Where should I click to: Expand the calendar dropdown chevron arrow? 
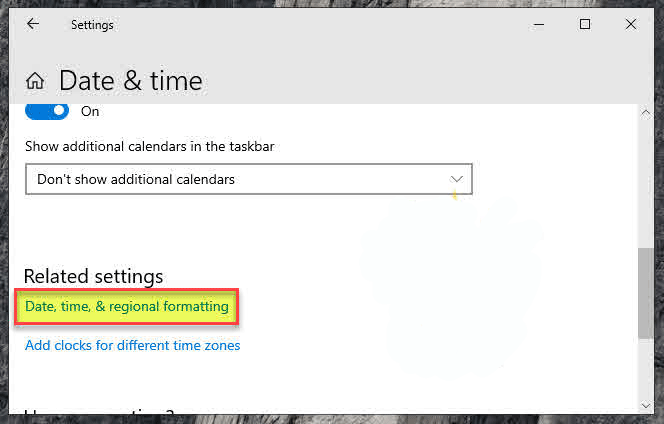457,179
